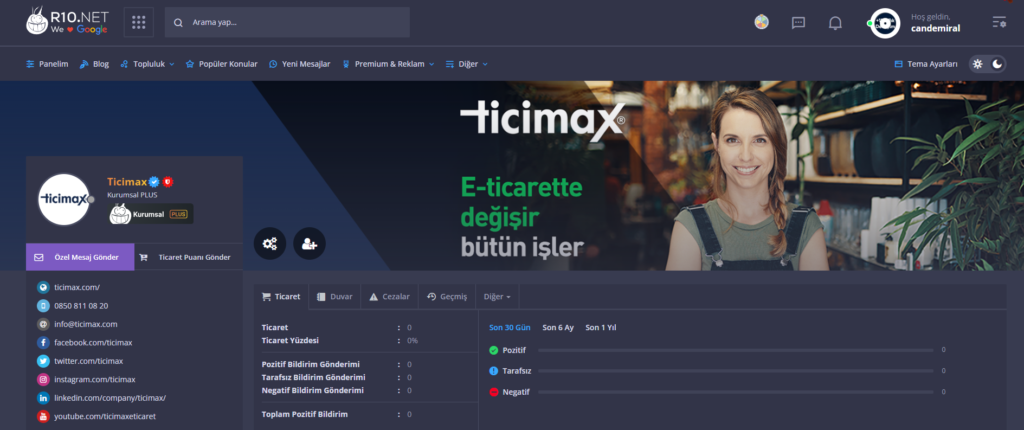
Task: Click the Özel Mesaj Gönder button
Action: (79, 257)
